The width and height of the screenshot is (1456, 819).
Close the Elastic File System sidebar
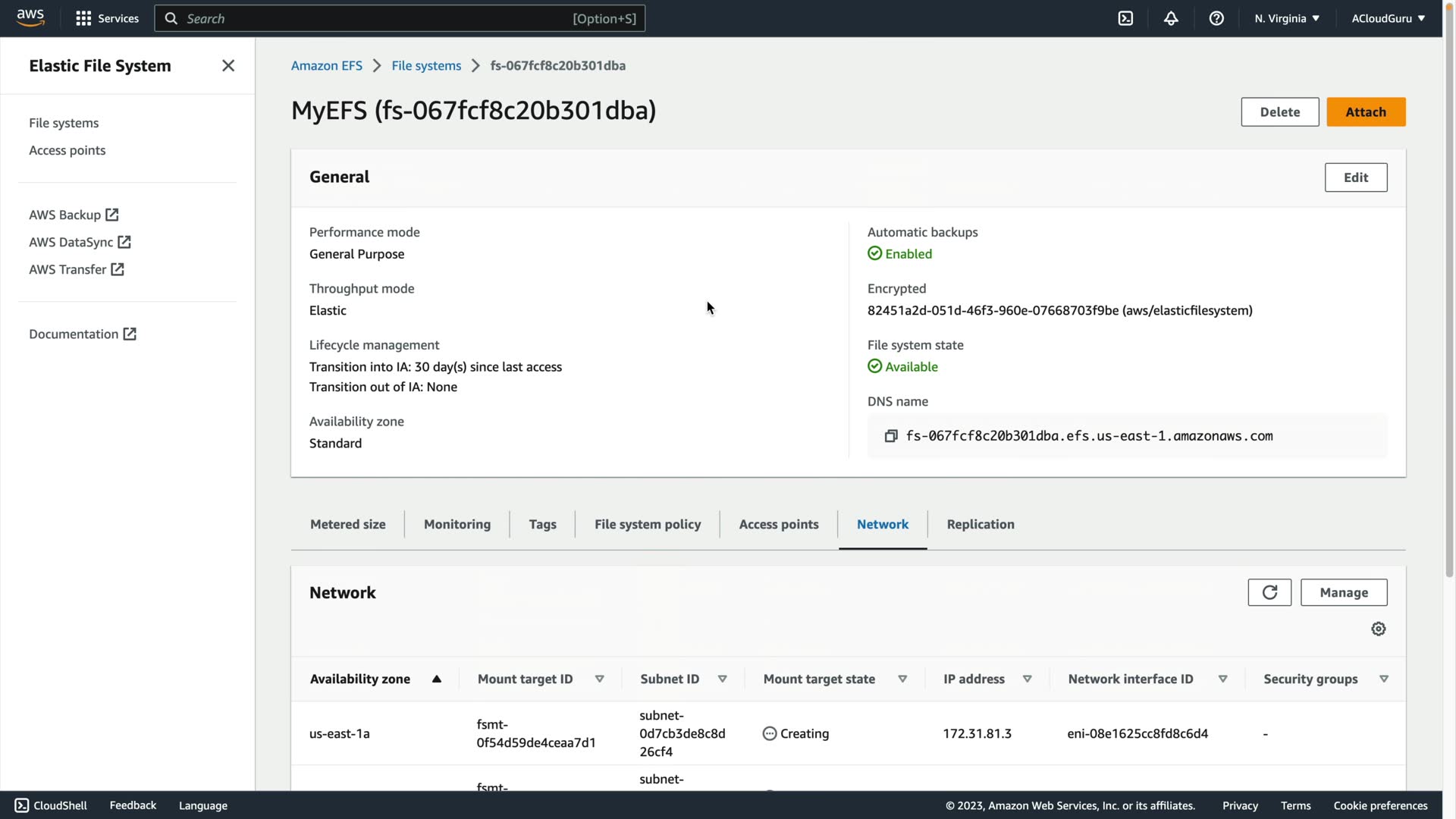tap(228, 66)
